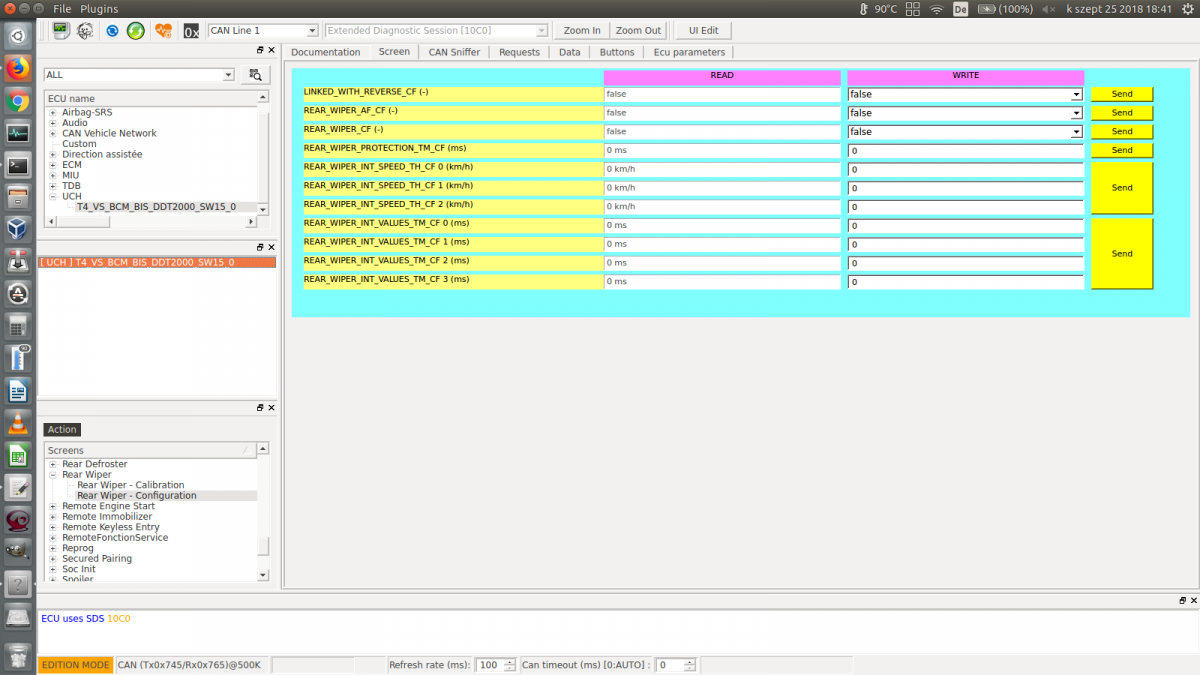Open VLC media player from the dock

(x=18, y=422)
